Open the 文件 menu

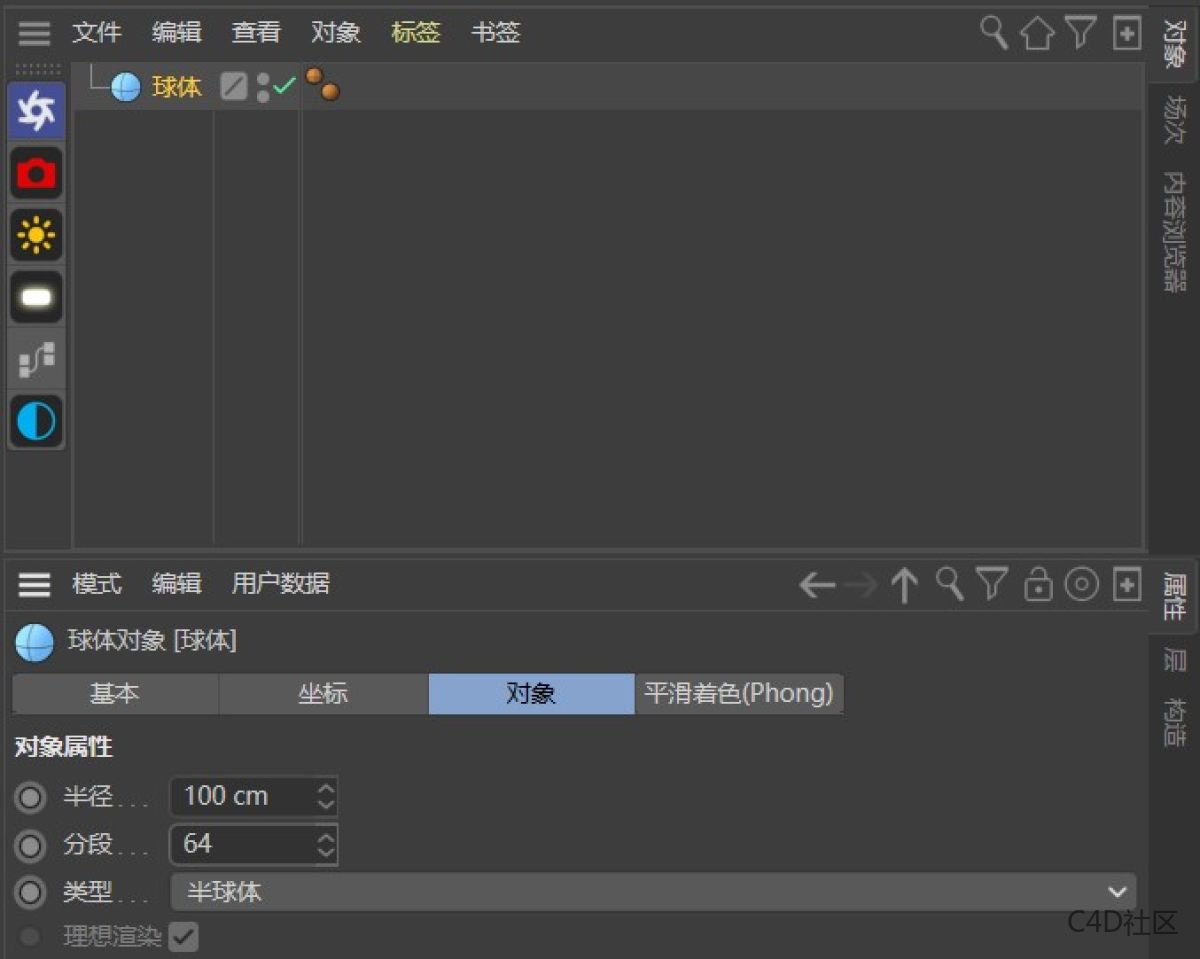tap(96, 33)
